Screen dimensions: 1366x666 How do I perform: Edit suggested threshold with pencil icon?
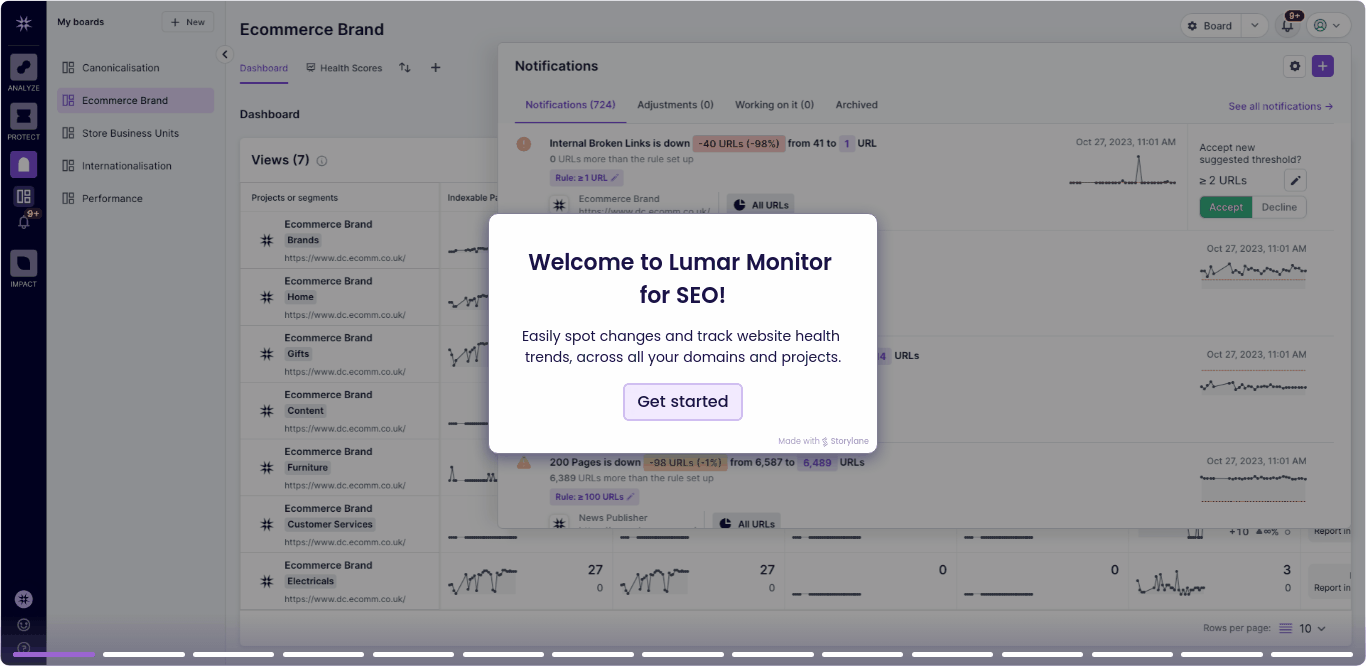click(1295, 181)
